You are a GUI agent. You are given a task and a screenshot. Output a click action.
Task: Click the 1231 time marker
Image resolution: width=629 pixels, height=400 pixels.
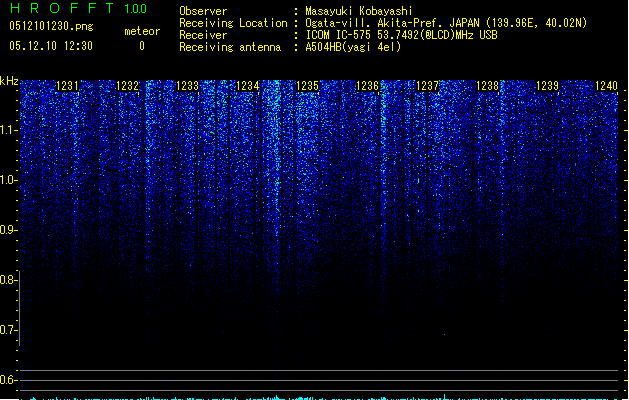click(67, 86)
